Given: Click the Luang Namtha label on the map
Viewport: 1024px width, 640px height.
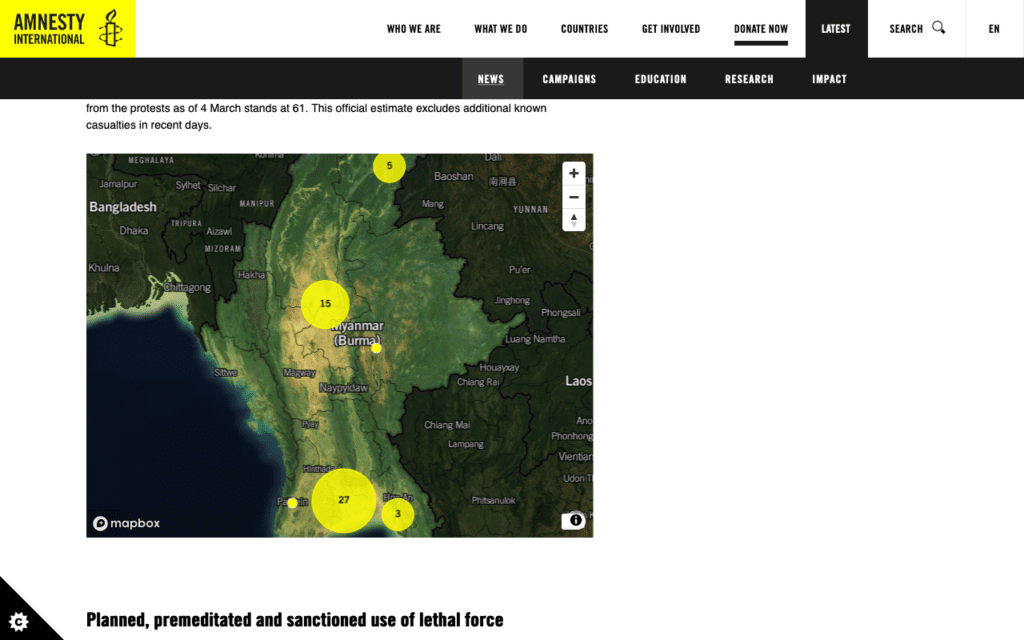Looking at the screenshot, I should point(535,339).
